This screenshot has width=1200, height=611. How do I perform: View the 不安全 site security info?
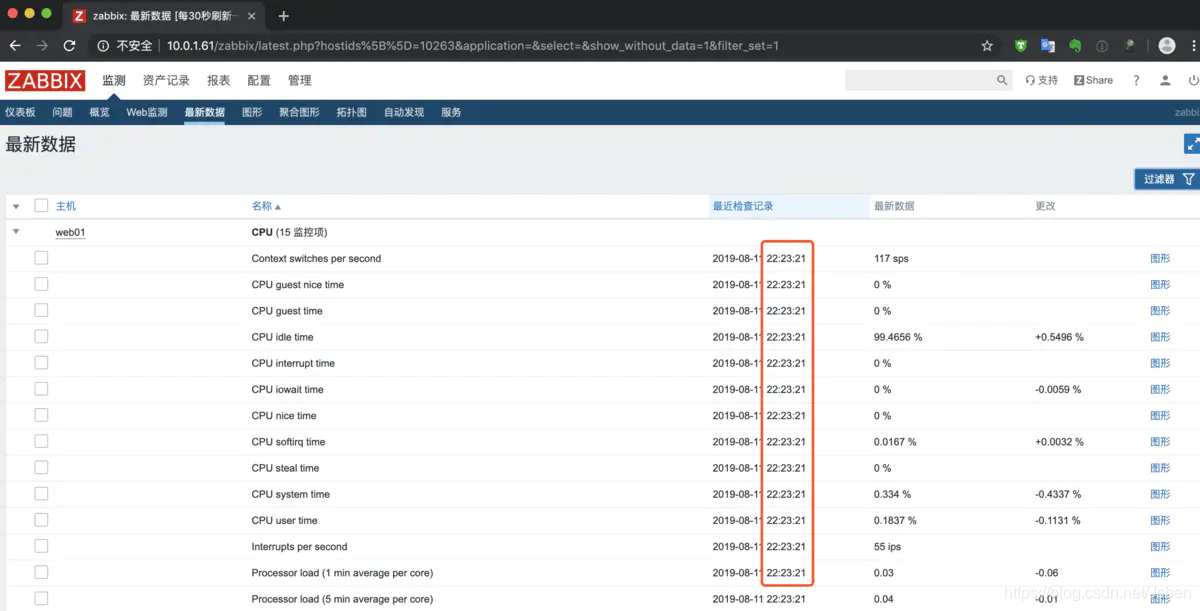tap(125, 46)
